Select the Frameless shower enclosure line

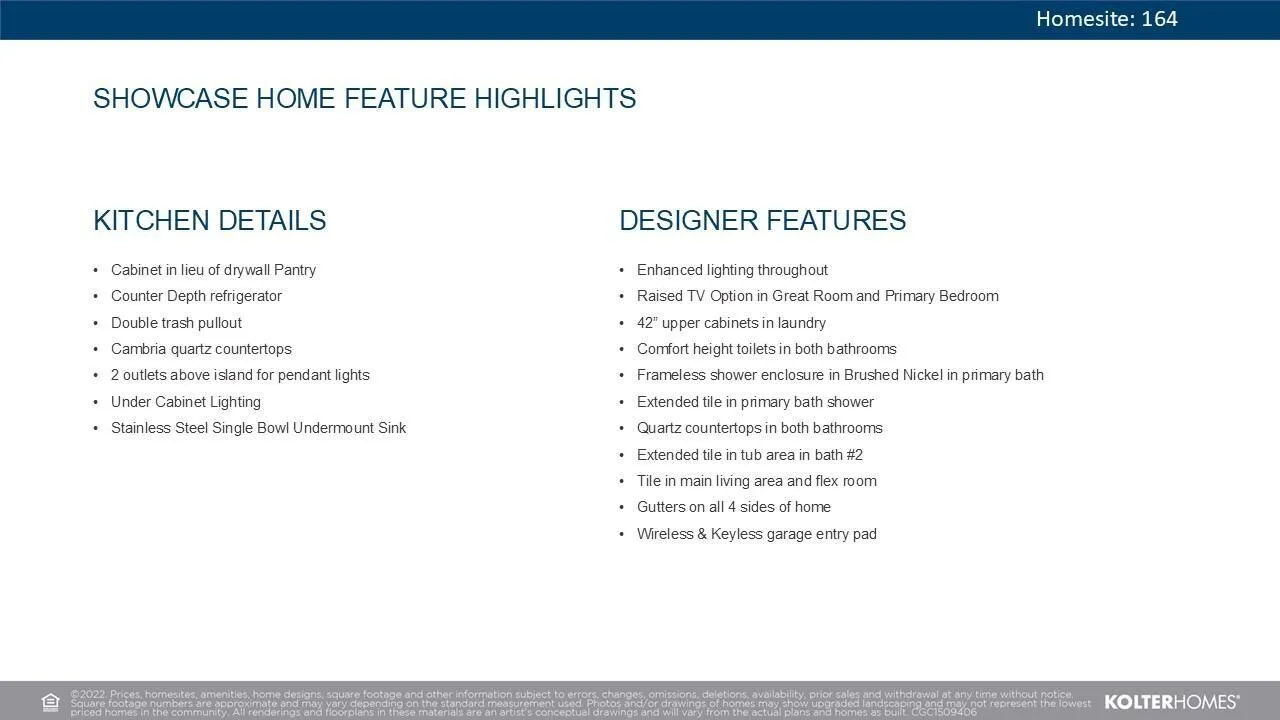pos(840,375)
